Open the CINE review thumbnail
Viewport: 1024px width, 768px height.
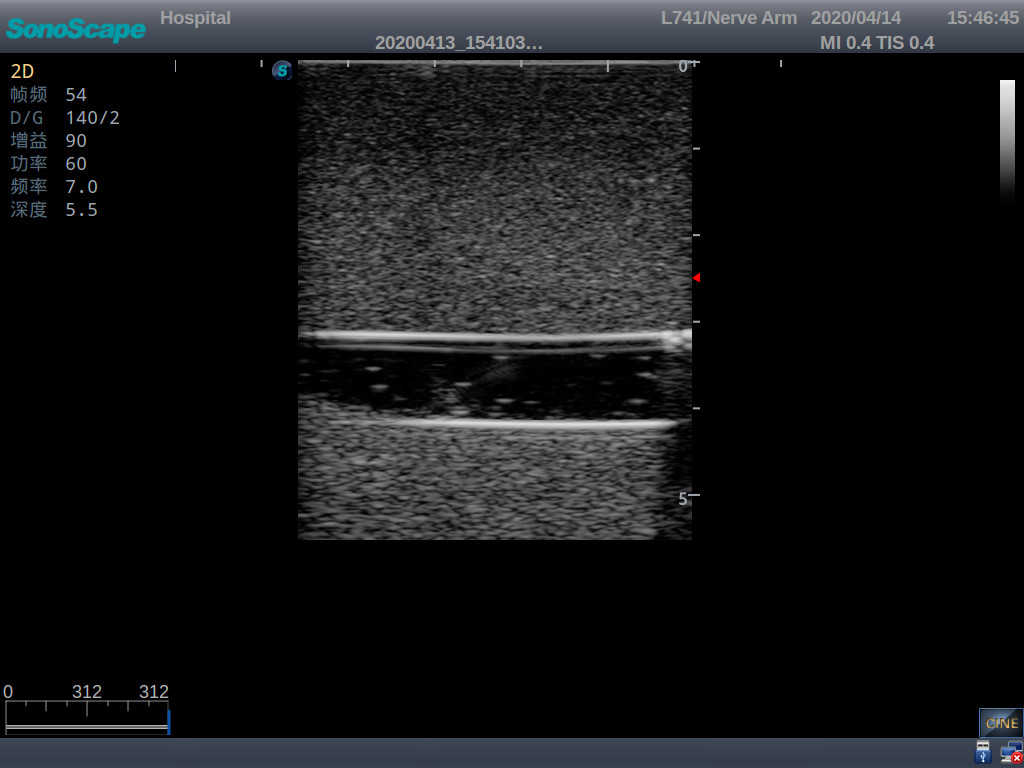[x=1001, y=722]
